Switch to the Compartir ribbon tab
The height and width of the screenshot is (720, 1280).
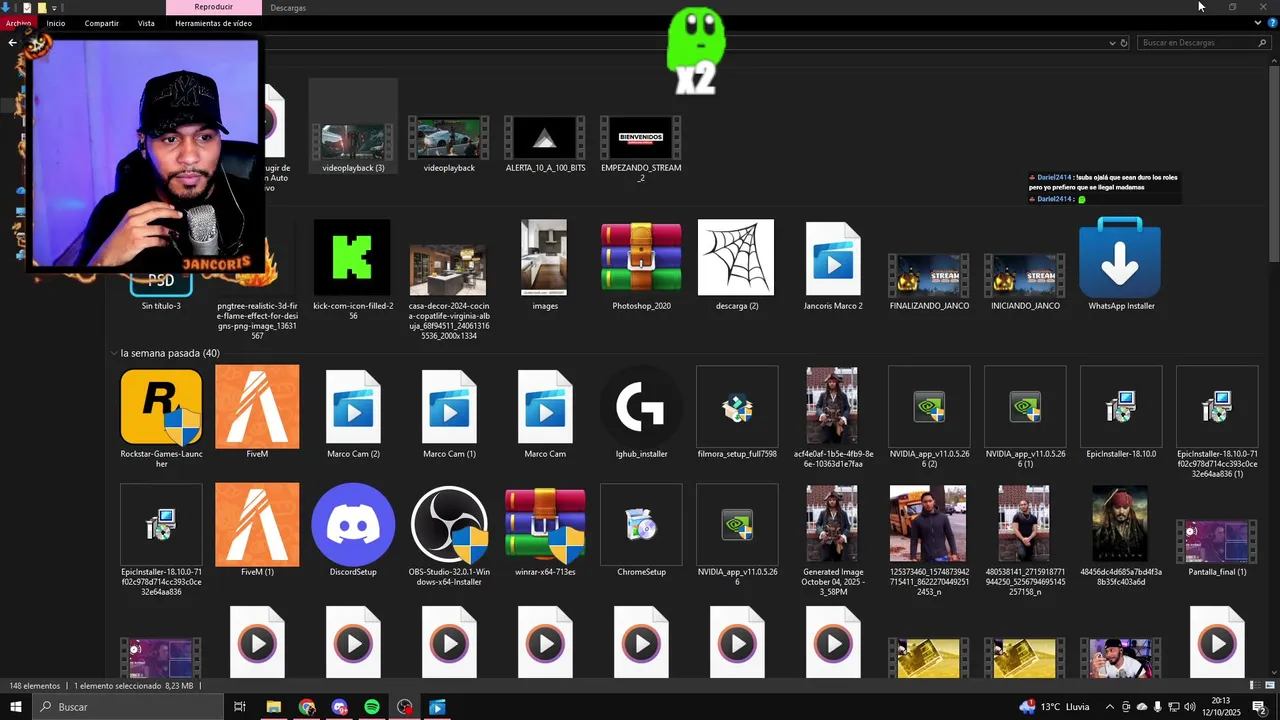click(x=101, y=23)
